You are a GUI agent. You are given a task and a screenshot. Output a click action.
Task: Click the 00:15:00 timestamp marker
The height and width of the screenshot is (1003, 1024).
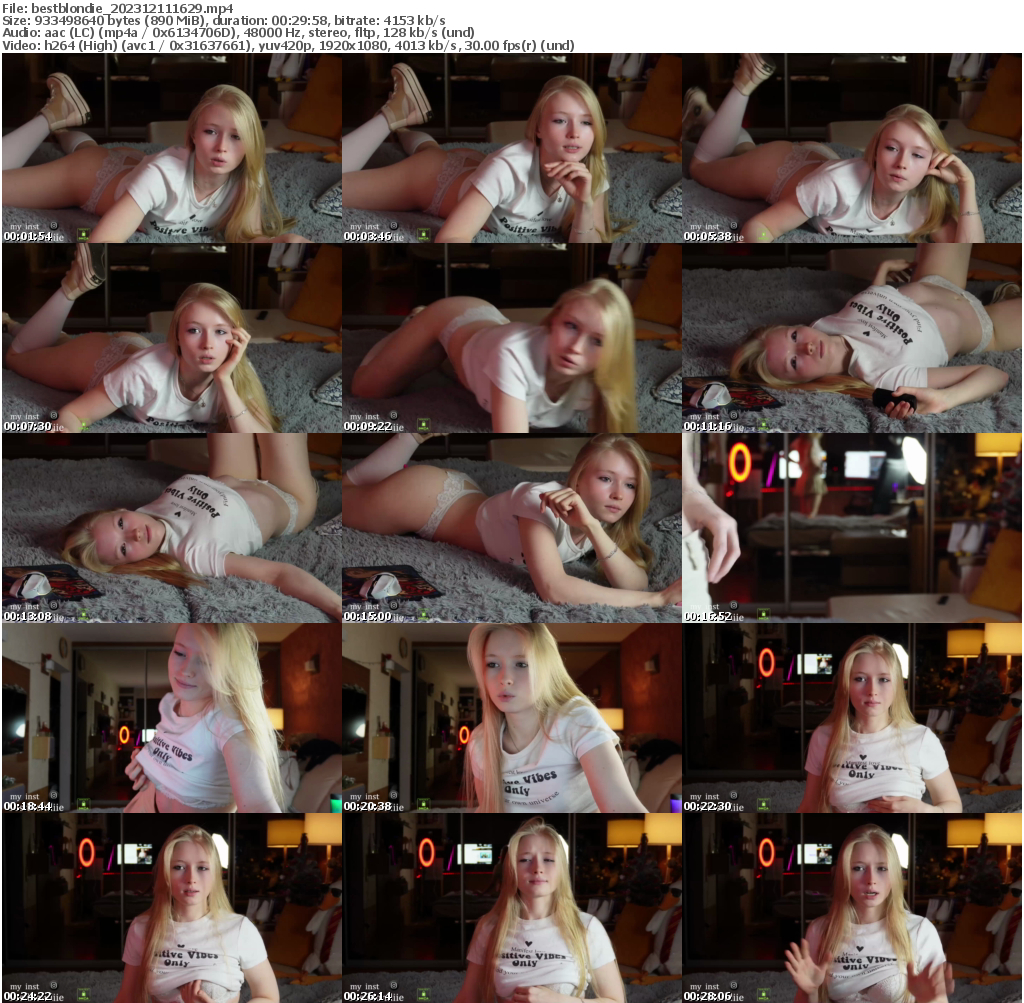click(x=369, y=617)
